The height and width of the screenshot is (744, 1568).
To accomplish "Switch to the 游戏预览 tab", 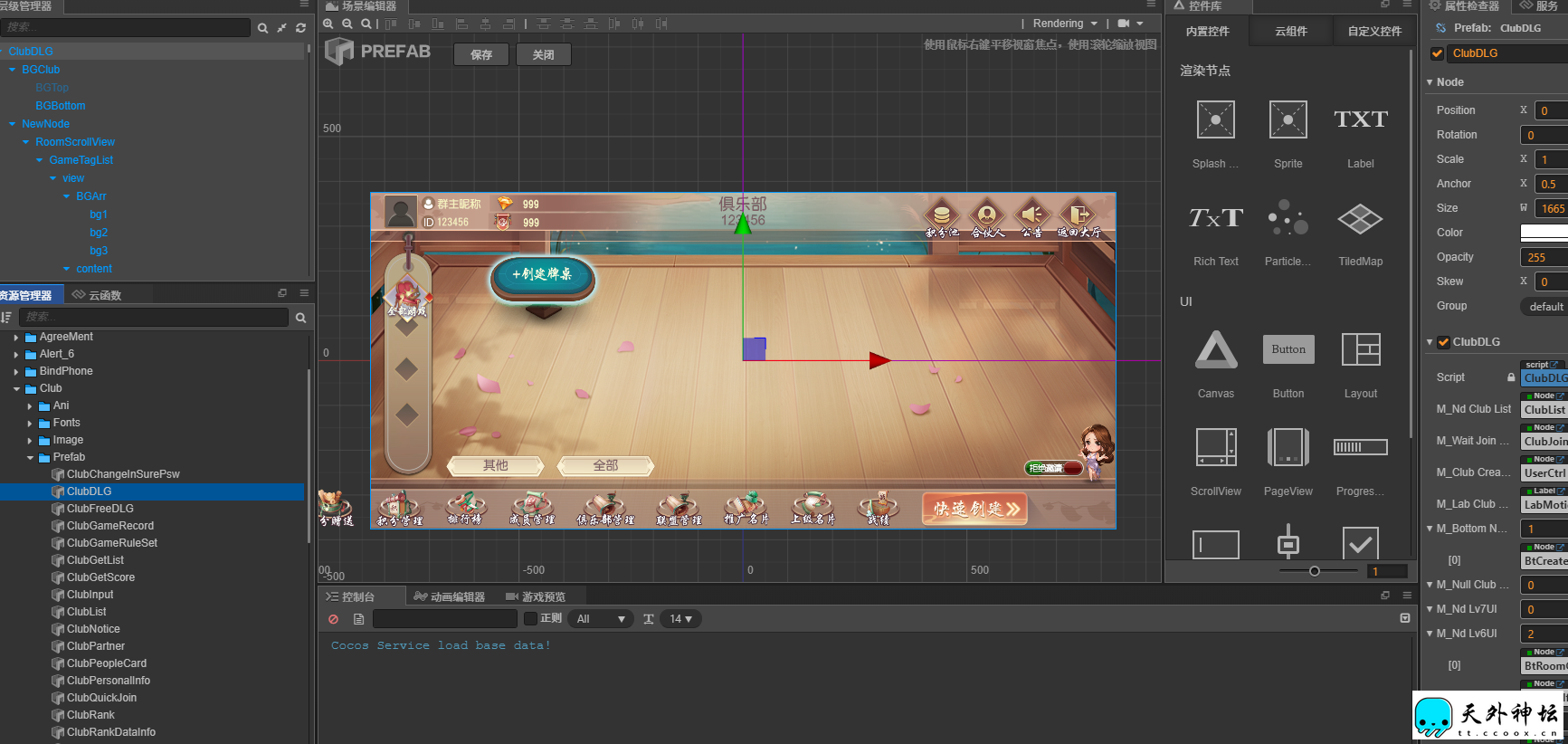I will click(x=536, y=596).
